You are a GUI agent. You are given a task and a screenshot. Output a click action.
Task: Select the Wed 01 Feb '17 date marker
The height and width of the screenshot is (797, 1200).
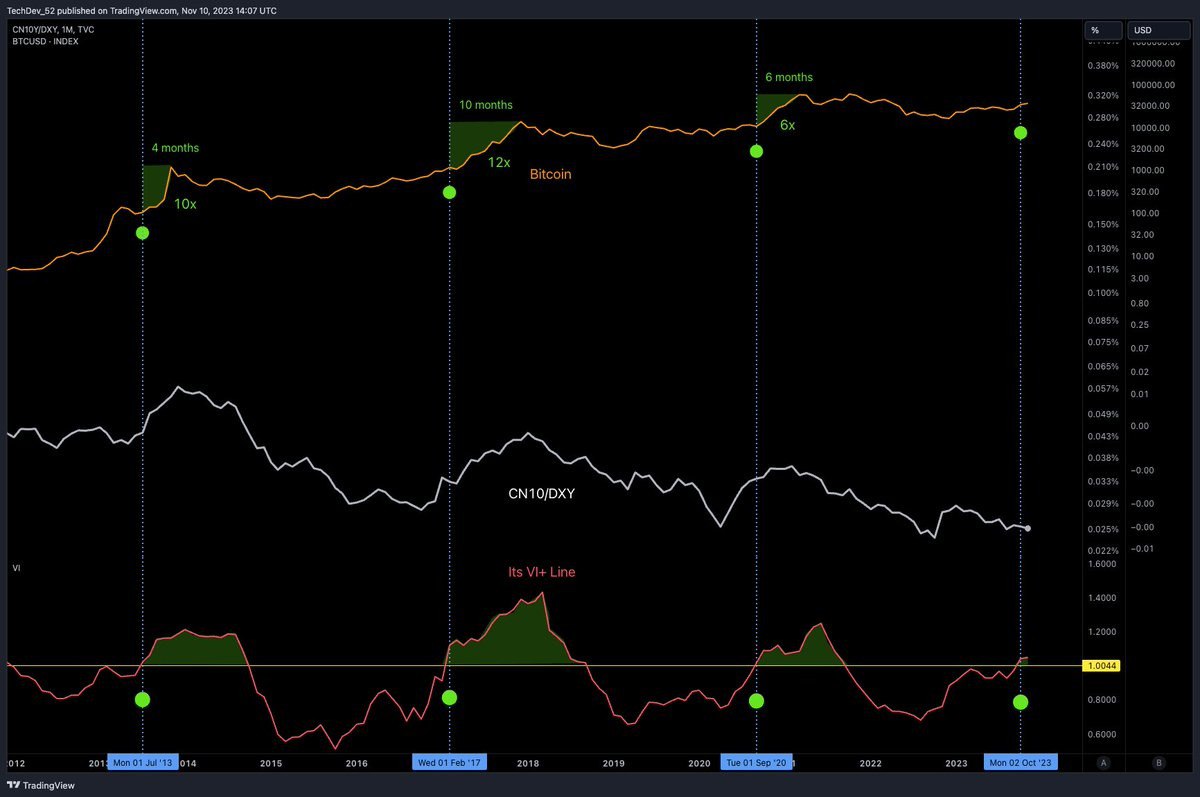tap(449, 763)
